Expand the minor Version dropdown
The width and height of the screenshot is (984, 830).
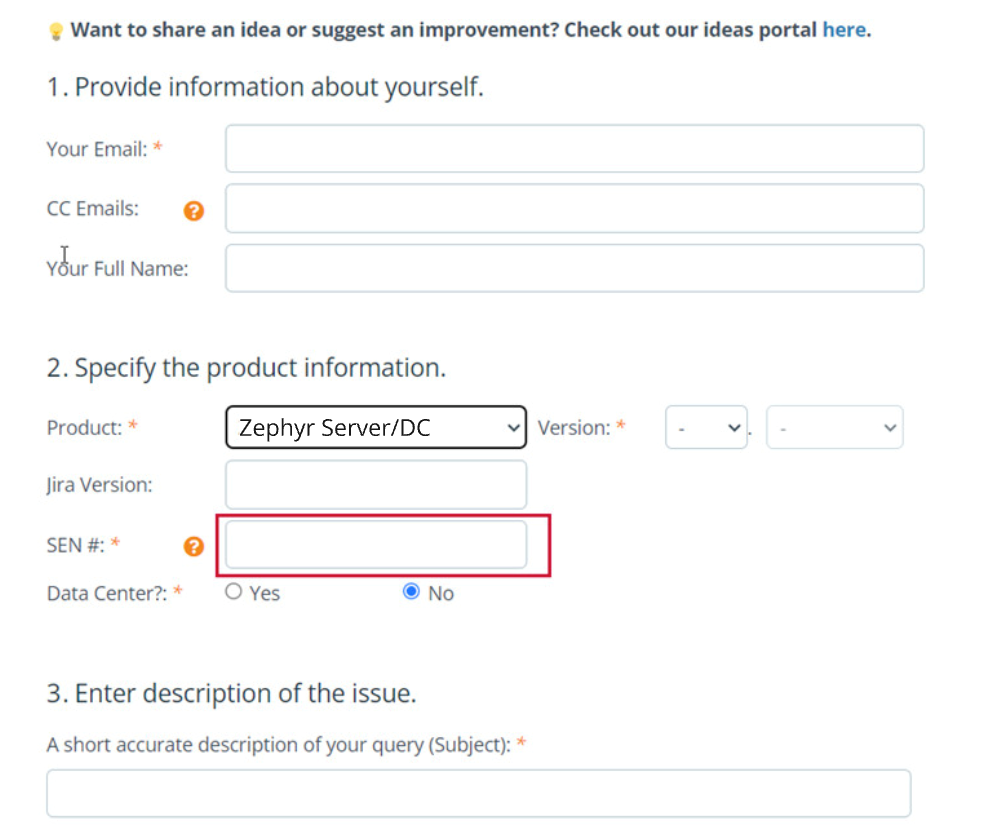834,427
